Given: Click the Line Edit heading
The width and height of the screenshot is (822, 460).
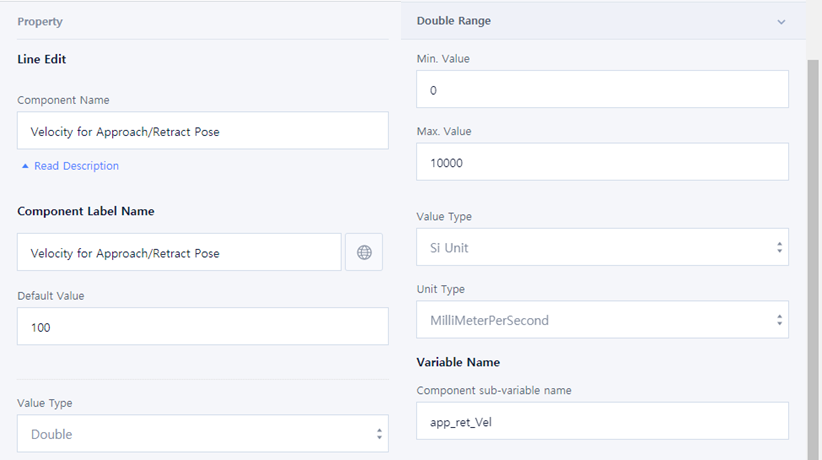Looking at the screenshot, I should click(x=42, y=59).
